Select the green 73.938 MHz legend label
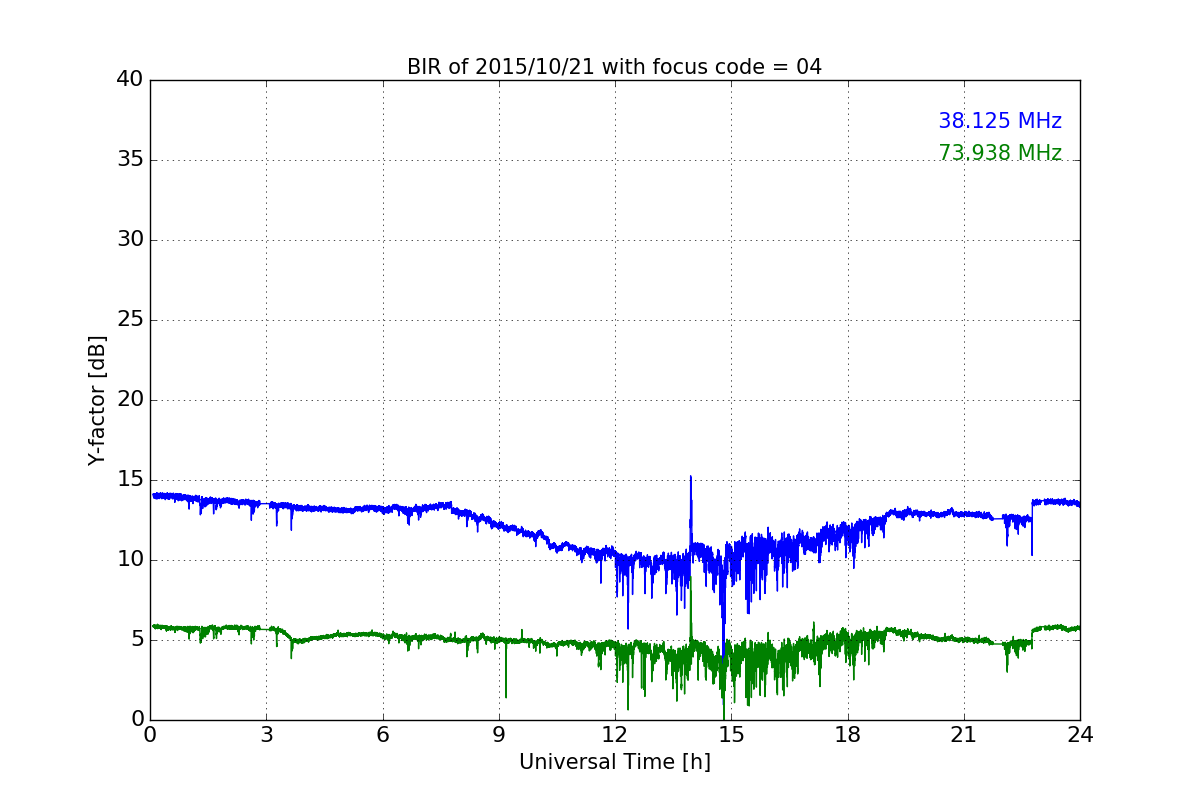This screenshot has height=800, width=1200. coord(1000,153)
